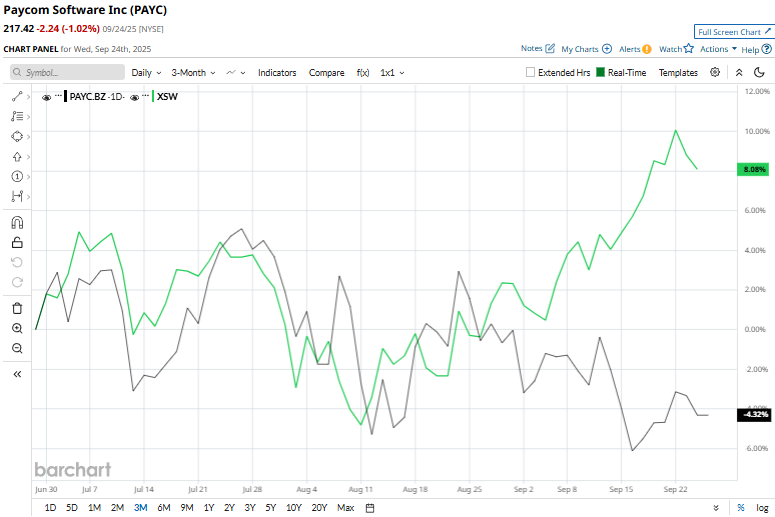
Task: Open the 3-Month period dropdown
Action: (193, 73)
